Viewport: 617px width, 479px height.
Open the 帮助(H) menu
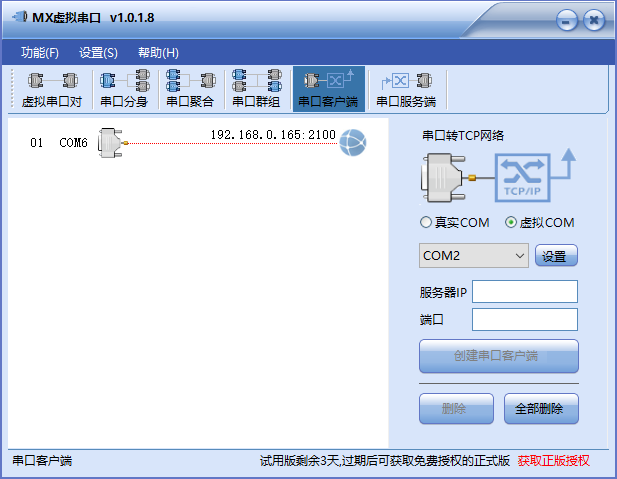158,52
